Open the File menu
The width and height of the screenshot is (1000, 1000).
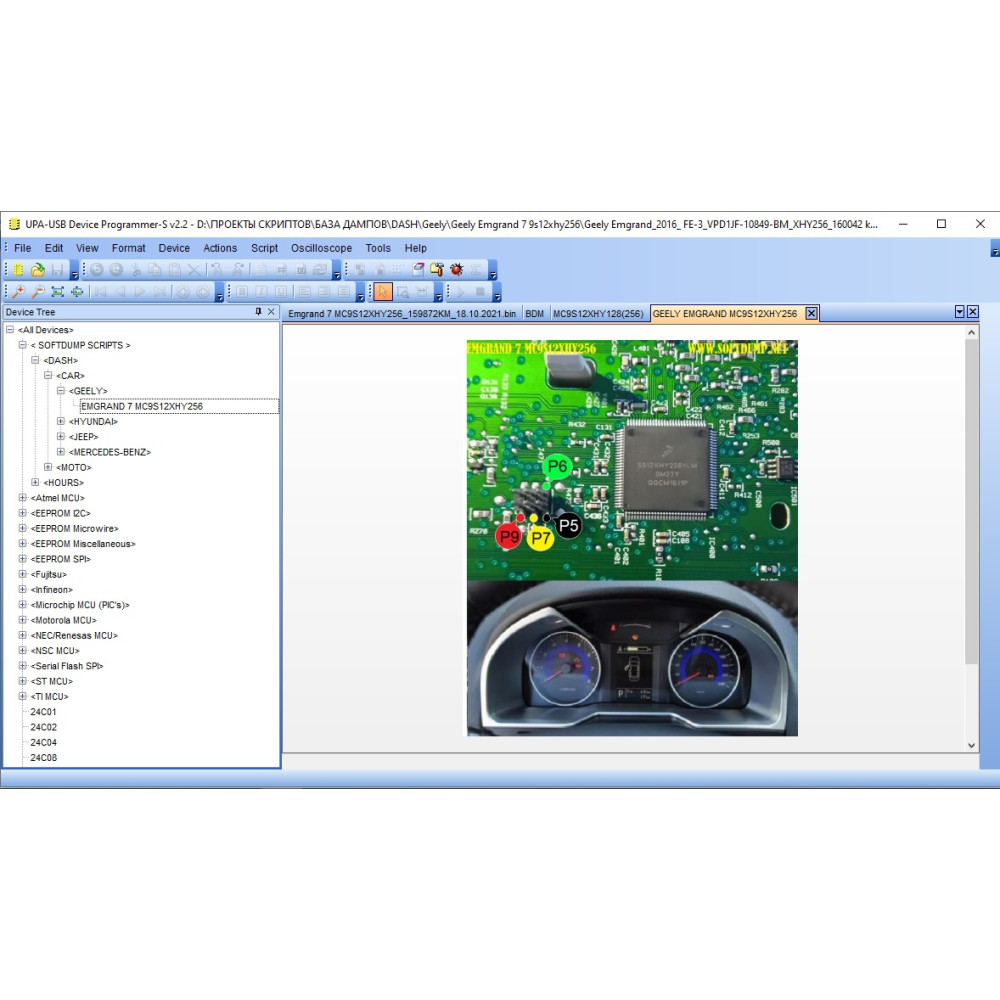point(22,248)
